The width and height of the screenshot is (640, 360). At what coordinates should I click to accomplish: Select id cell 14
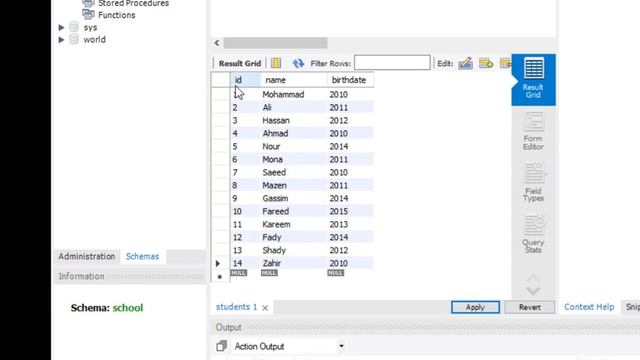click(x=246, y=263)
